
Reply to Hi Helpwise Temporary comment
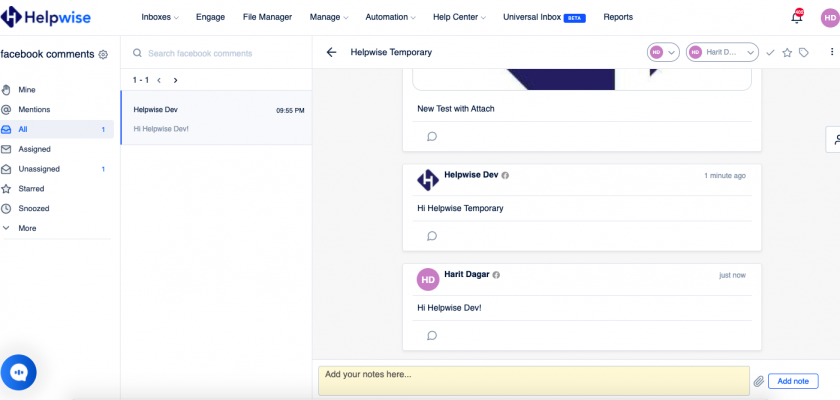coord(432,236)
